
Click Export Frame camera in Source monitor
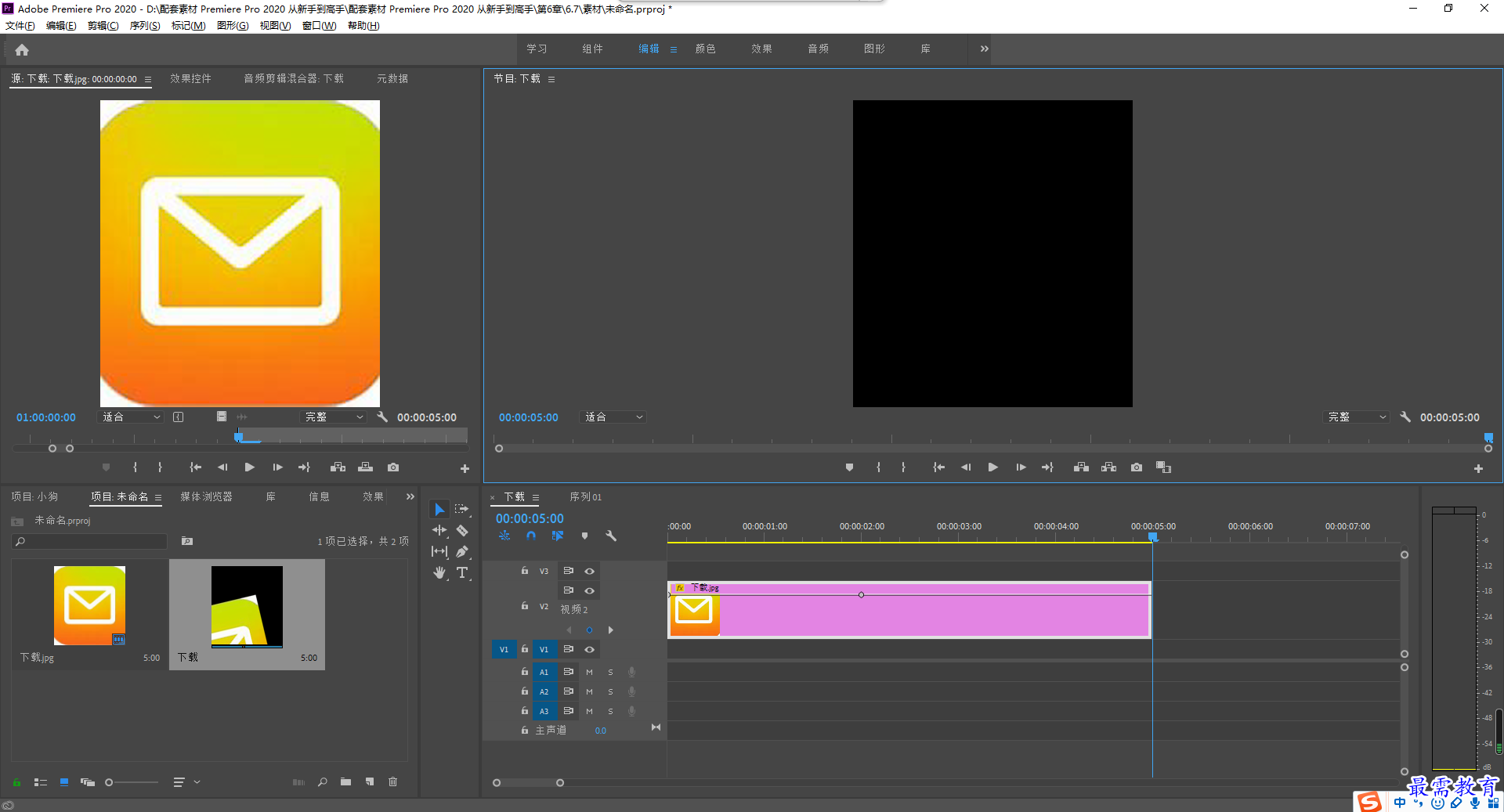coord(393,467)
